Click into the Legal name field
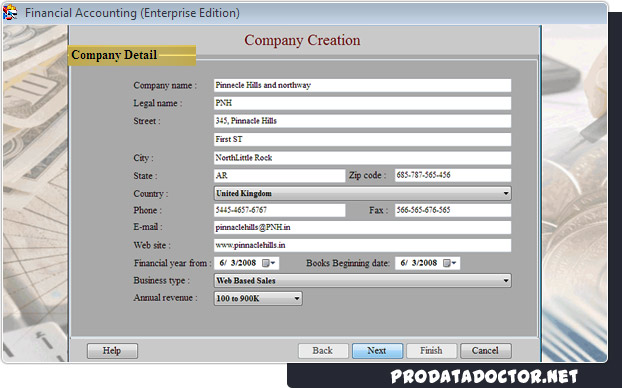622x388 pixels. [362, 103]
